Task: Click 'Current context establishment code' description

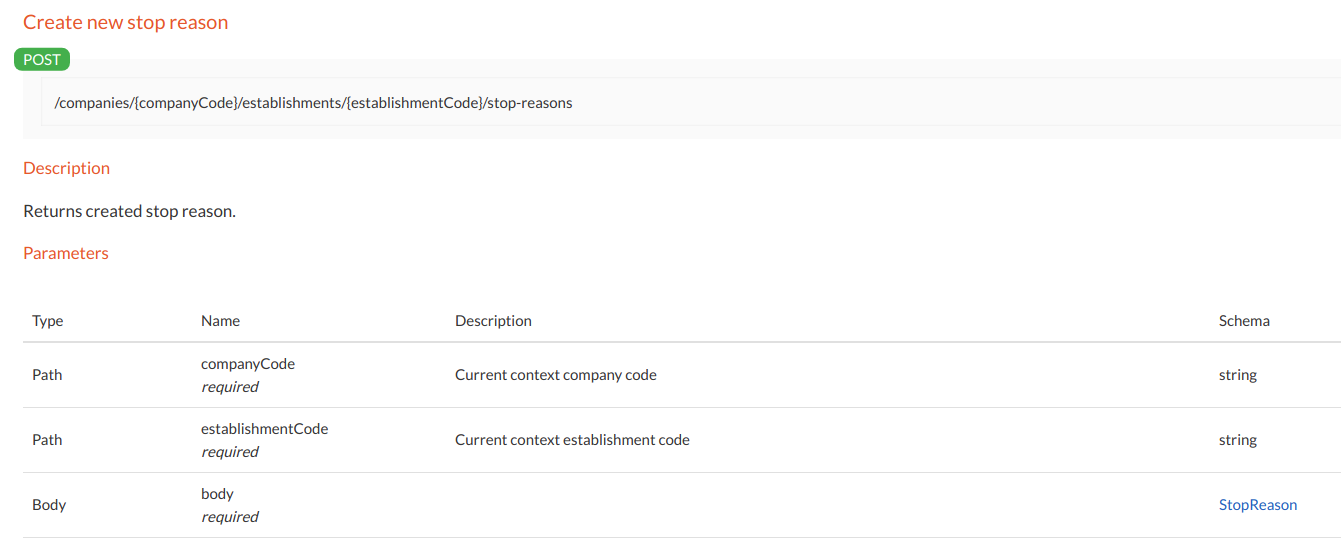Action: 572,440
